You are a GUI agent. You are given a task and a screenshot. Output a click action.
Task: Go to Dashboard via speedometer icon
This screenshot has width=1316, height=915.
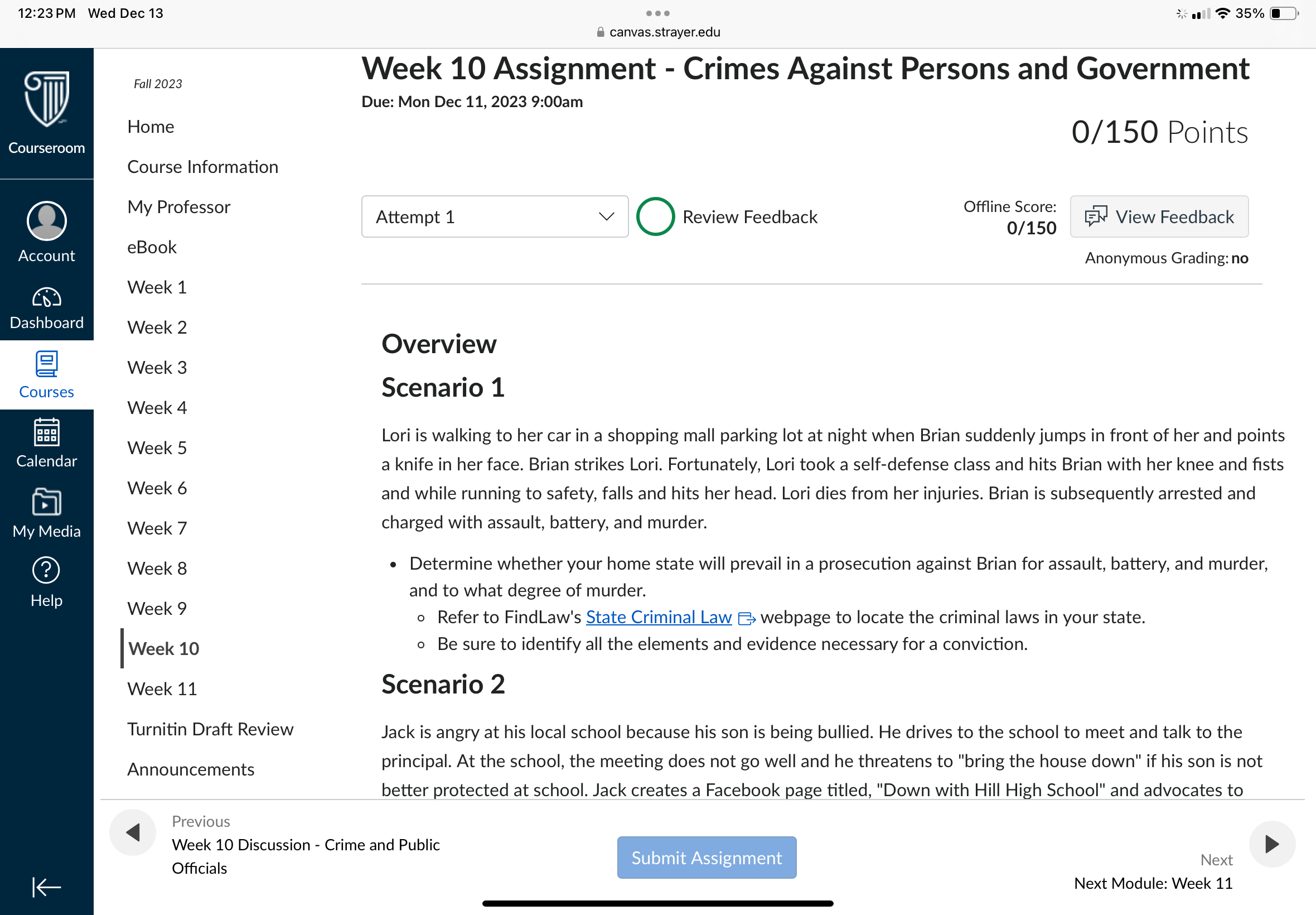[46, 297]
